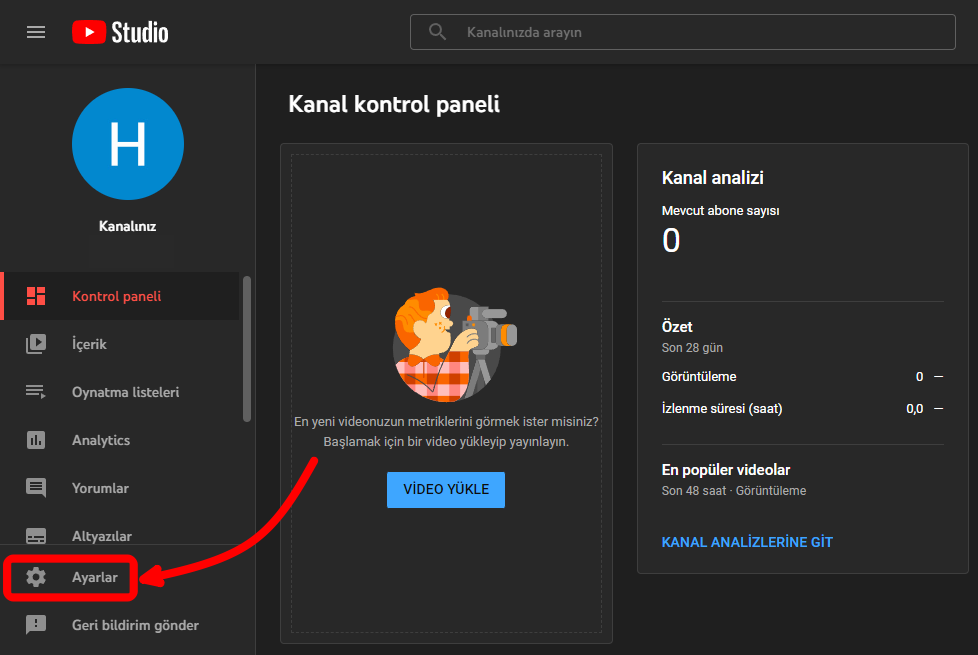Click the Analytics bar chart icon
The width and height of the screenshot is (978, 655).
tap(36, 440)
